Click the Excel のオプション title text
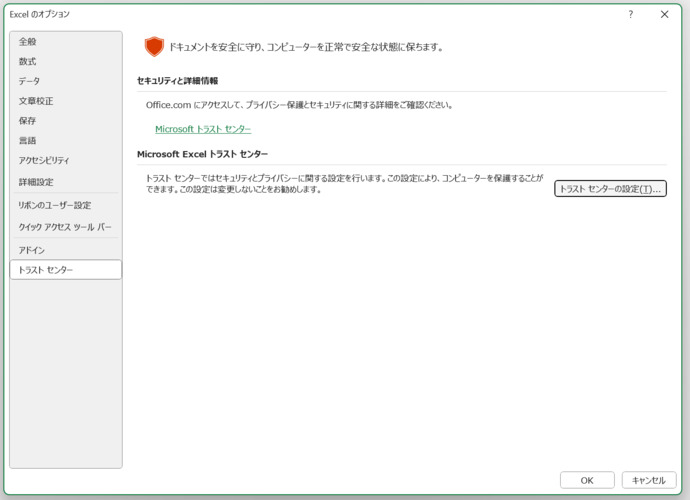Screen dimensions: 690x500 click(40, 14)
